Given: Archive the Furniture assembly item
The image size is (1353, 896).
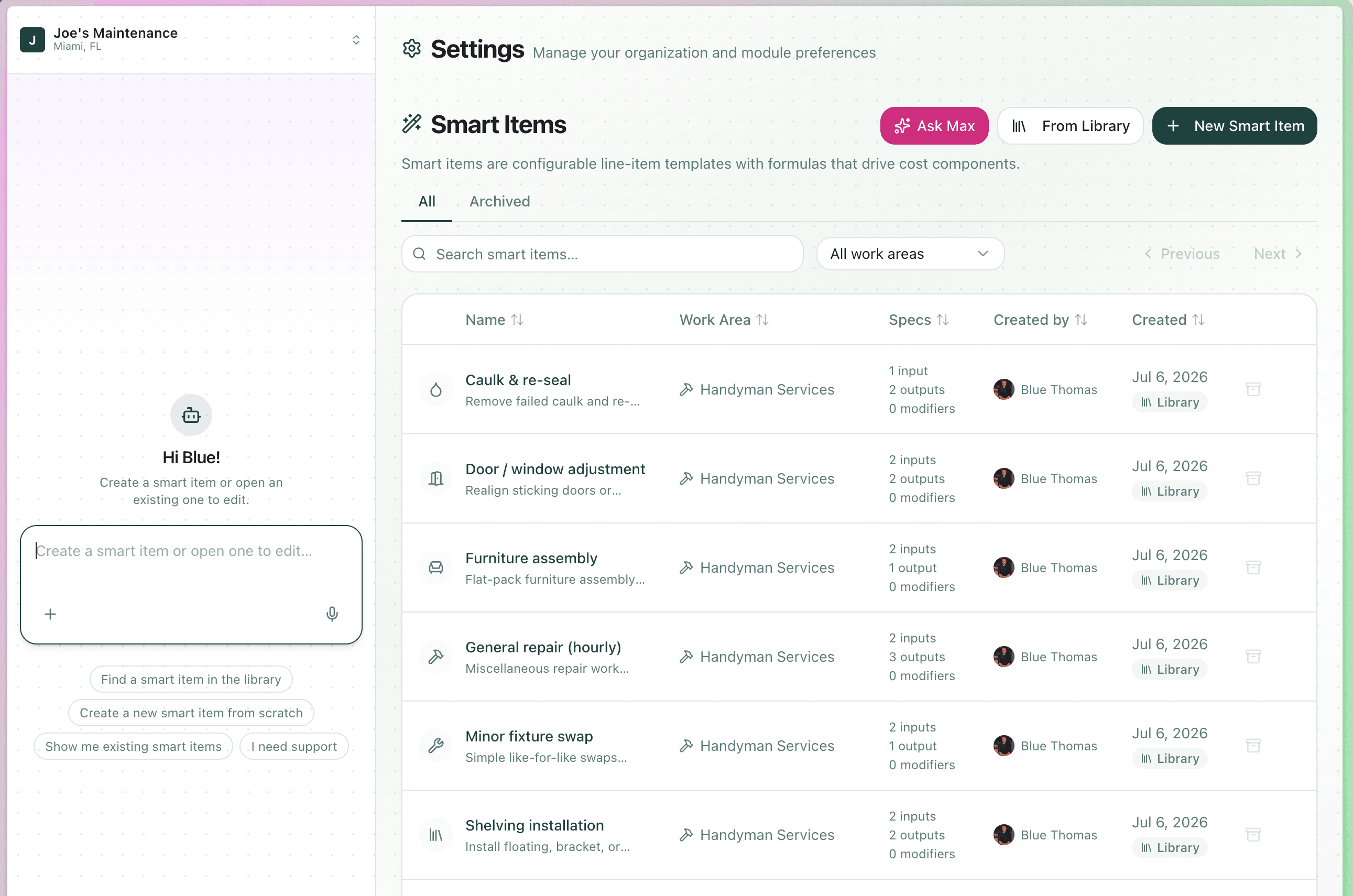Looking at the screenshot, I should (1253, 567).
